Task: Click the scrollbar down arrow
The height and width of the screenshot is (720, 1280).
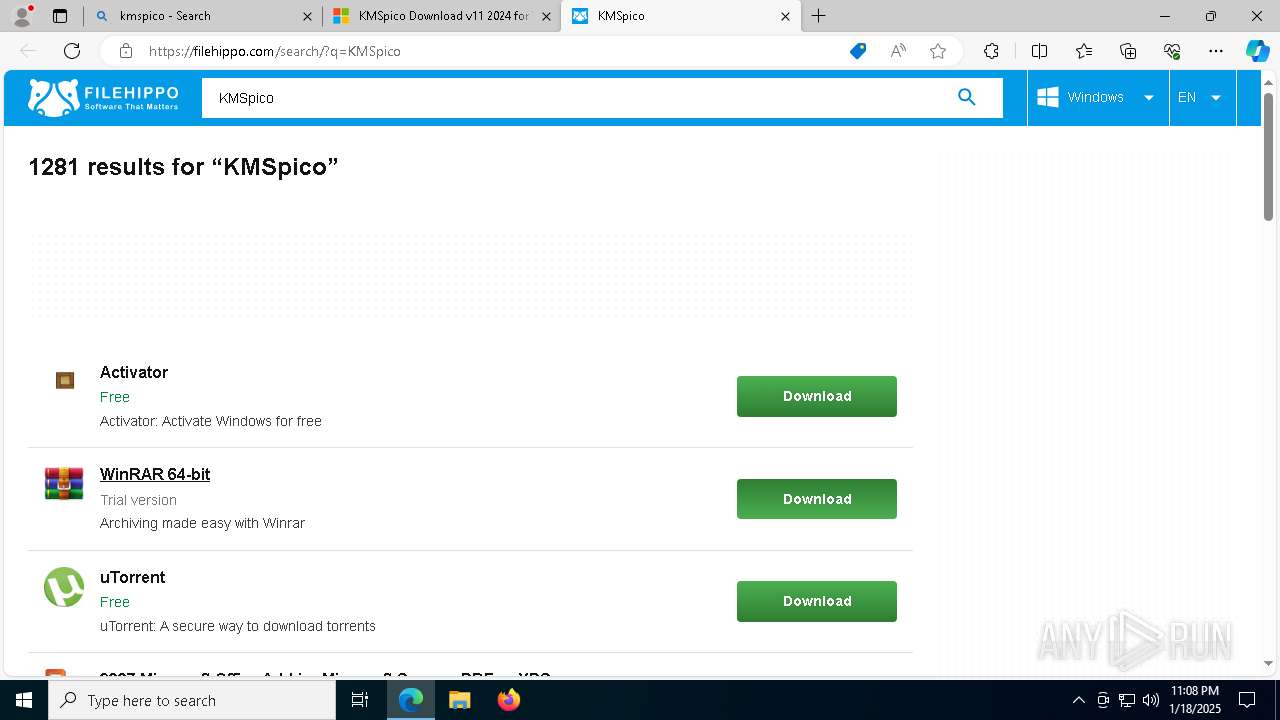Action: (x=1268, y=663)
